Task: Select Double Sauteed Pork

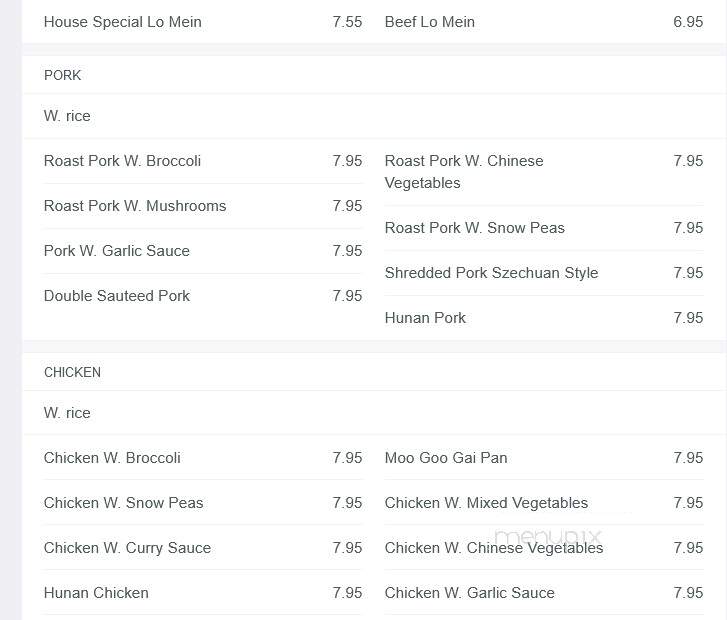Action: point(117,296)
